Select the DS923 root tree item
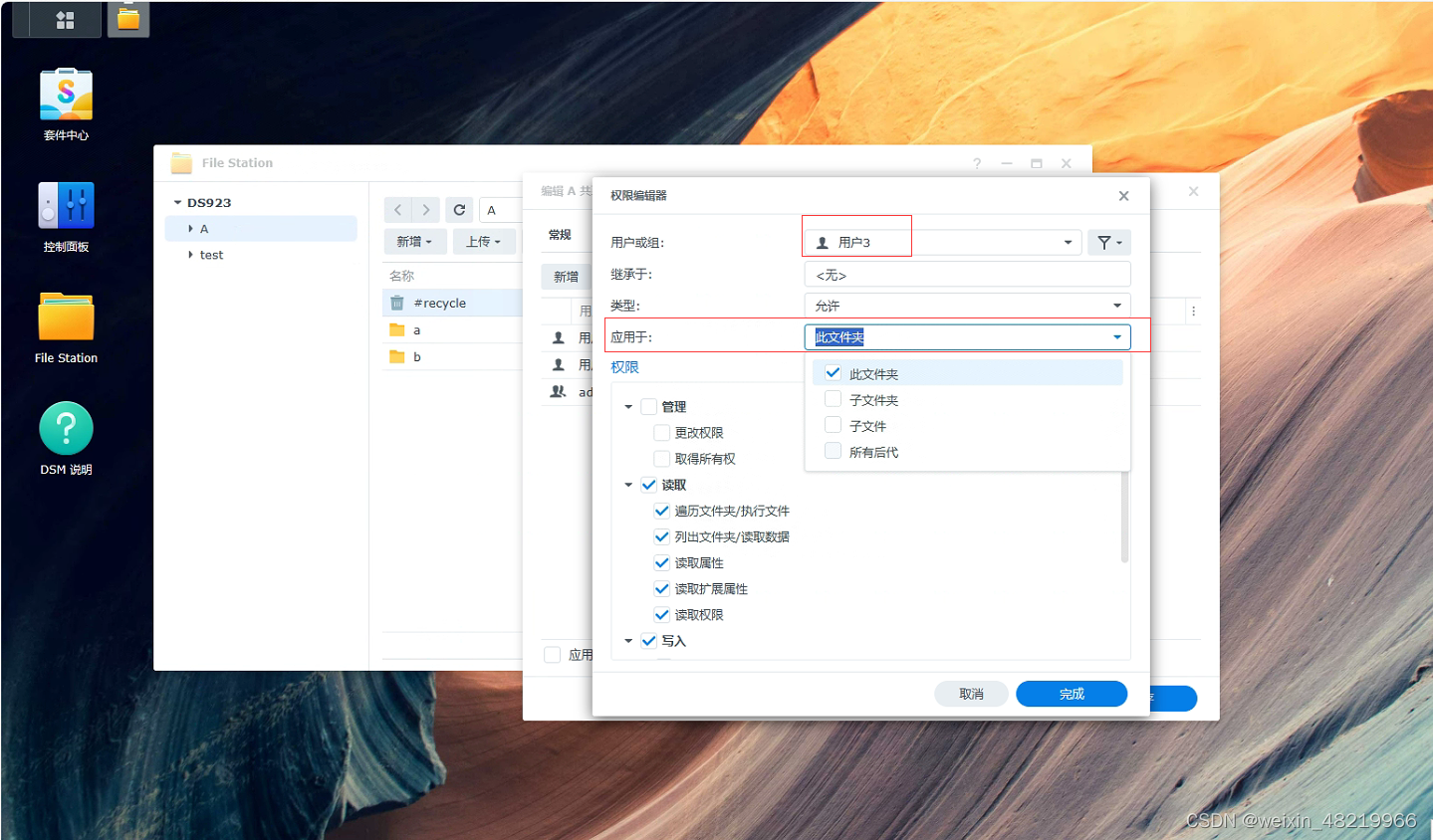Viewport: 1433px width, 840px height. 209,202
